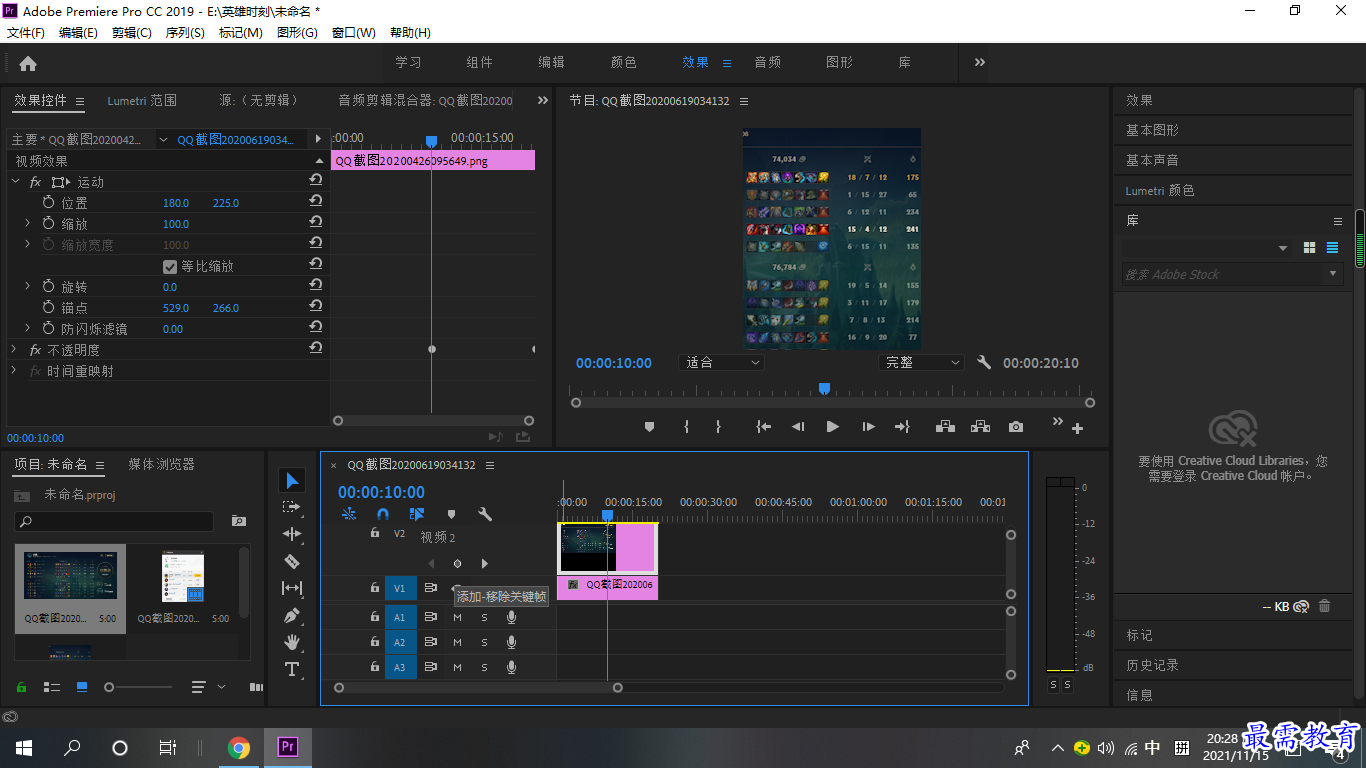Click Export Frame camera icon

(x=1016, y=427)
